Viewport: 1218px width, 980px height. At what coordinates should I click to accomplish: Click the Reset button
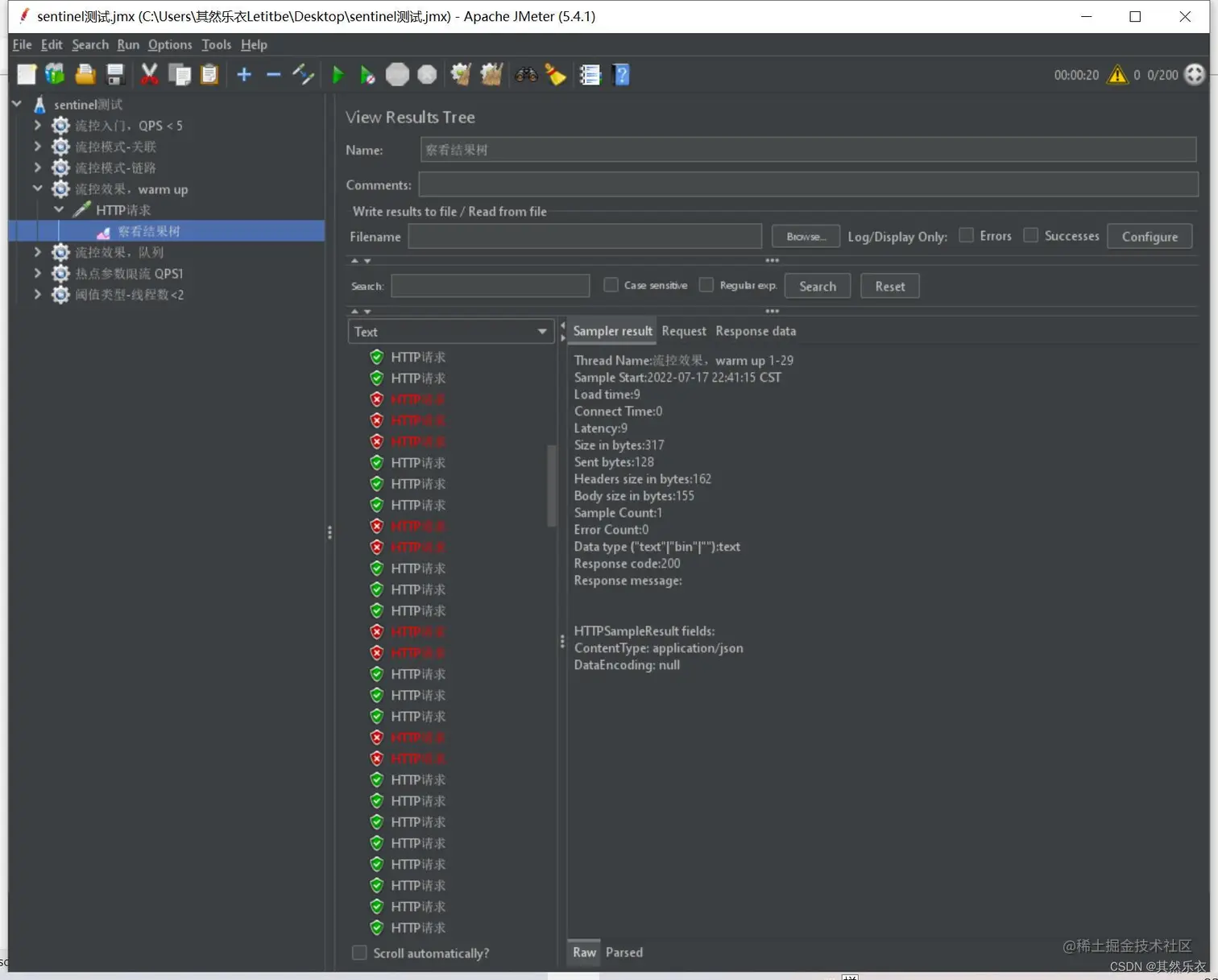(890, 286)
